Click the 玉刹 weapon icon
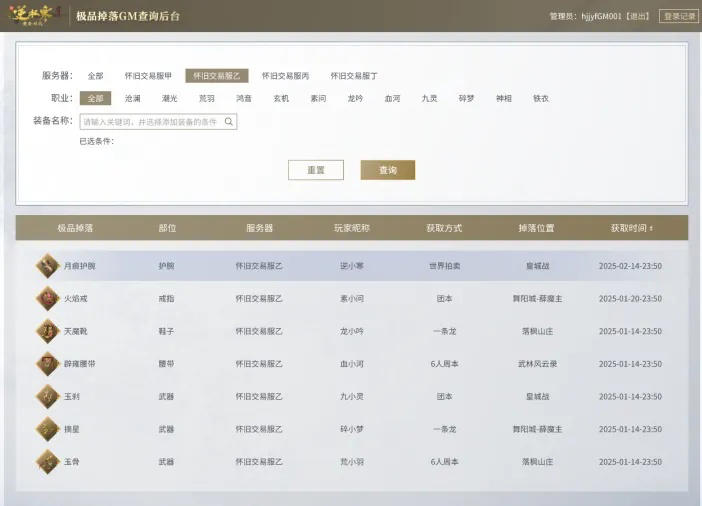This screenshot has height=506, width=702. tap(47, 396)
